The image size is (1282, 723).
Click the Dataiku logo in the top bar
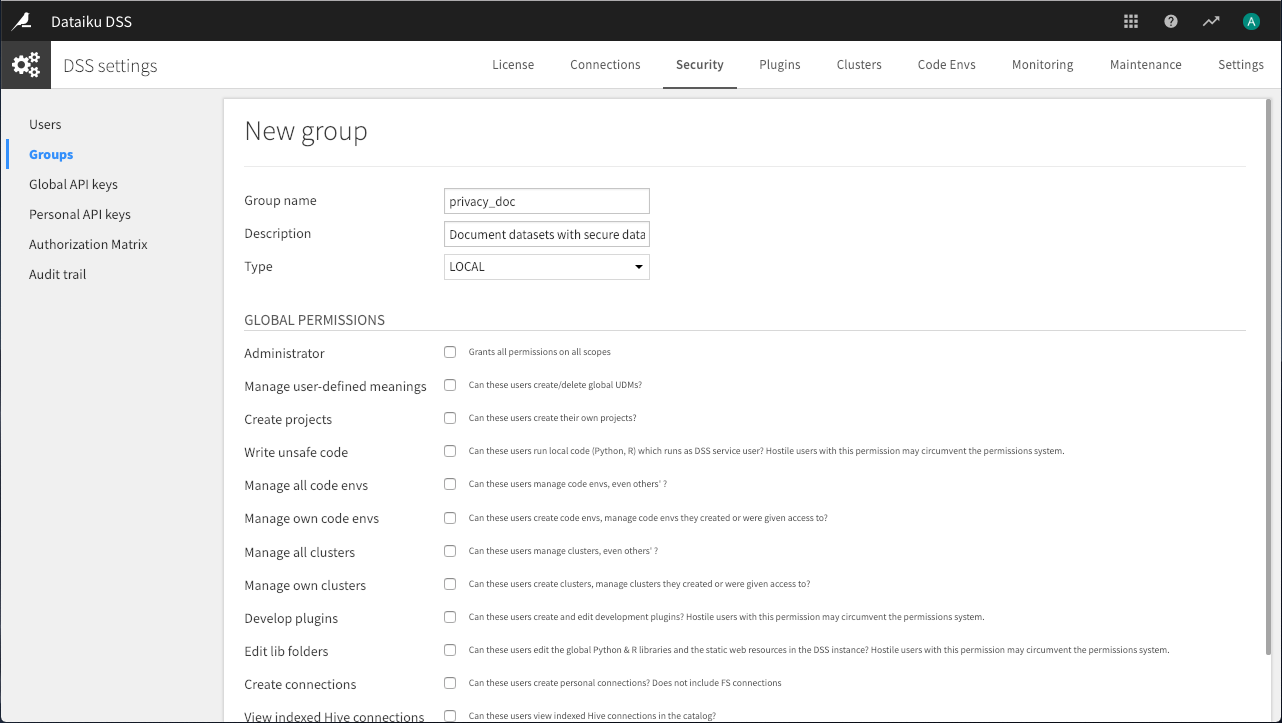tap(22, 20)
